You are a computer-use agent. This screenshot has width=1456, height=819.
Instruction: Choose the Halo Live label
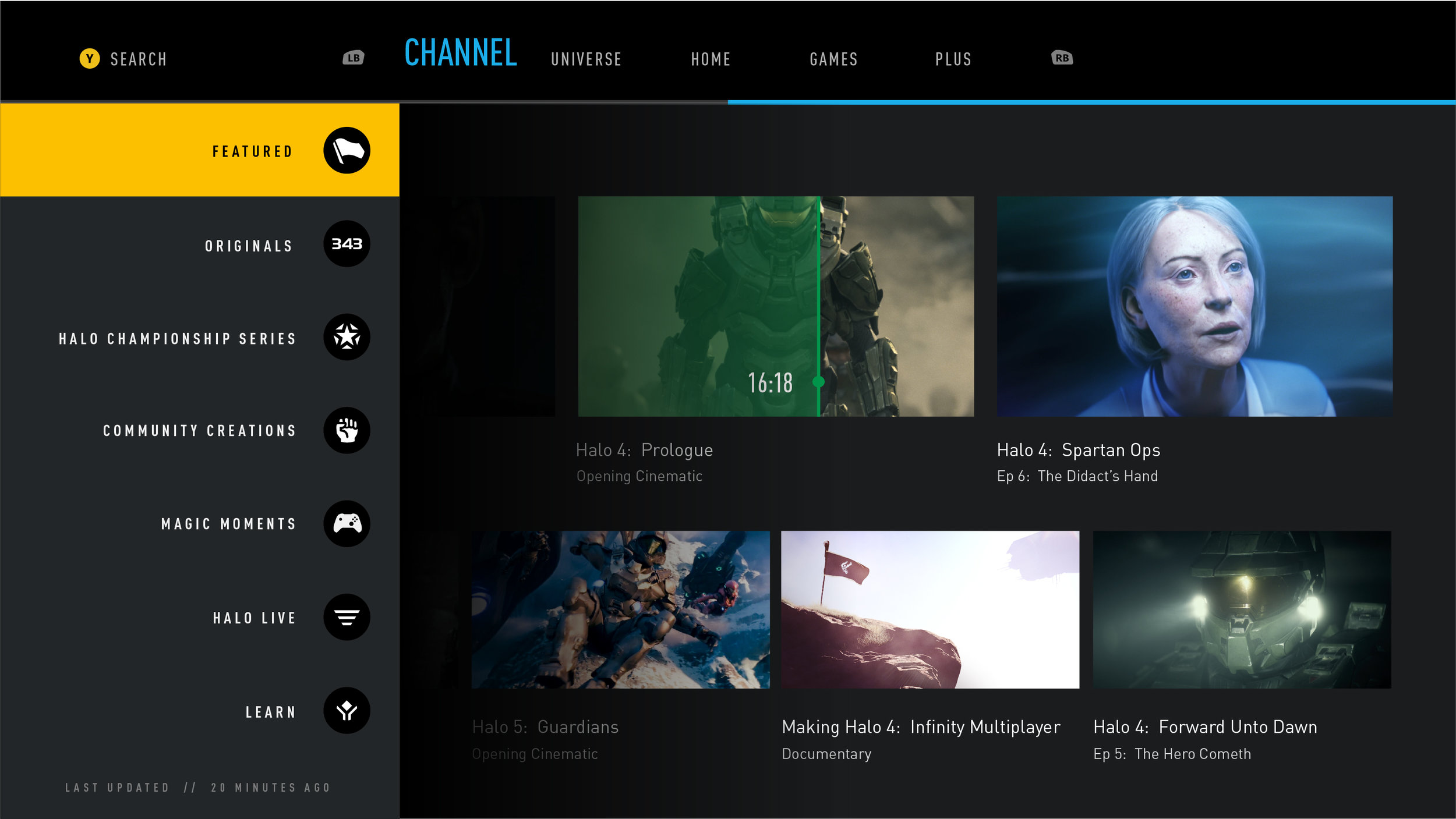[255, 618]
